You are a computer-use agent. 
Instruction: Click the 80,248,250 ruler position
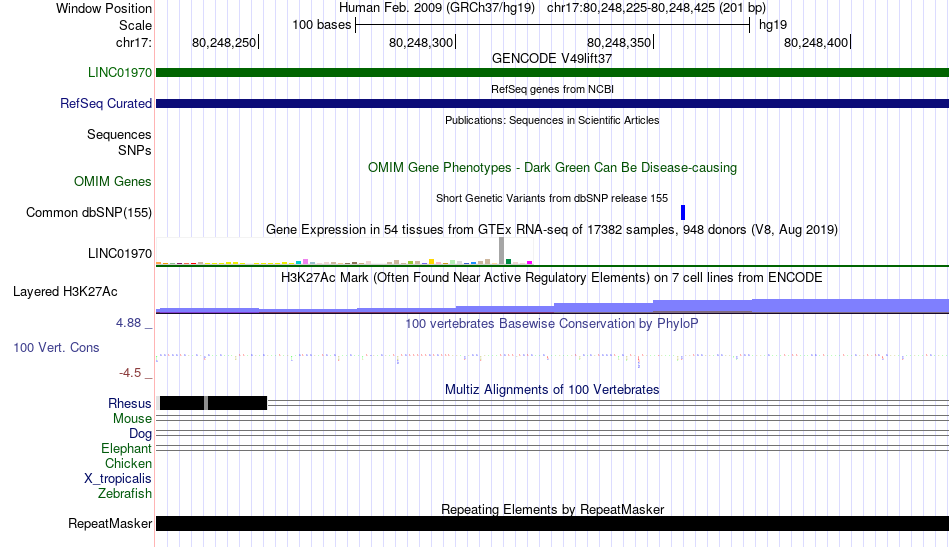tap(224, 42)
